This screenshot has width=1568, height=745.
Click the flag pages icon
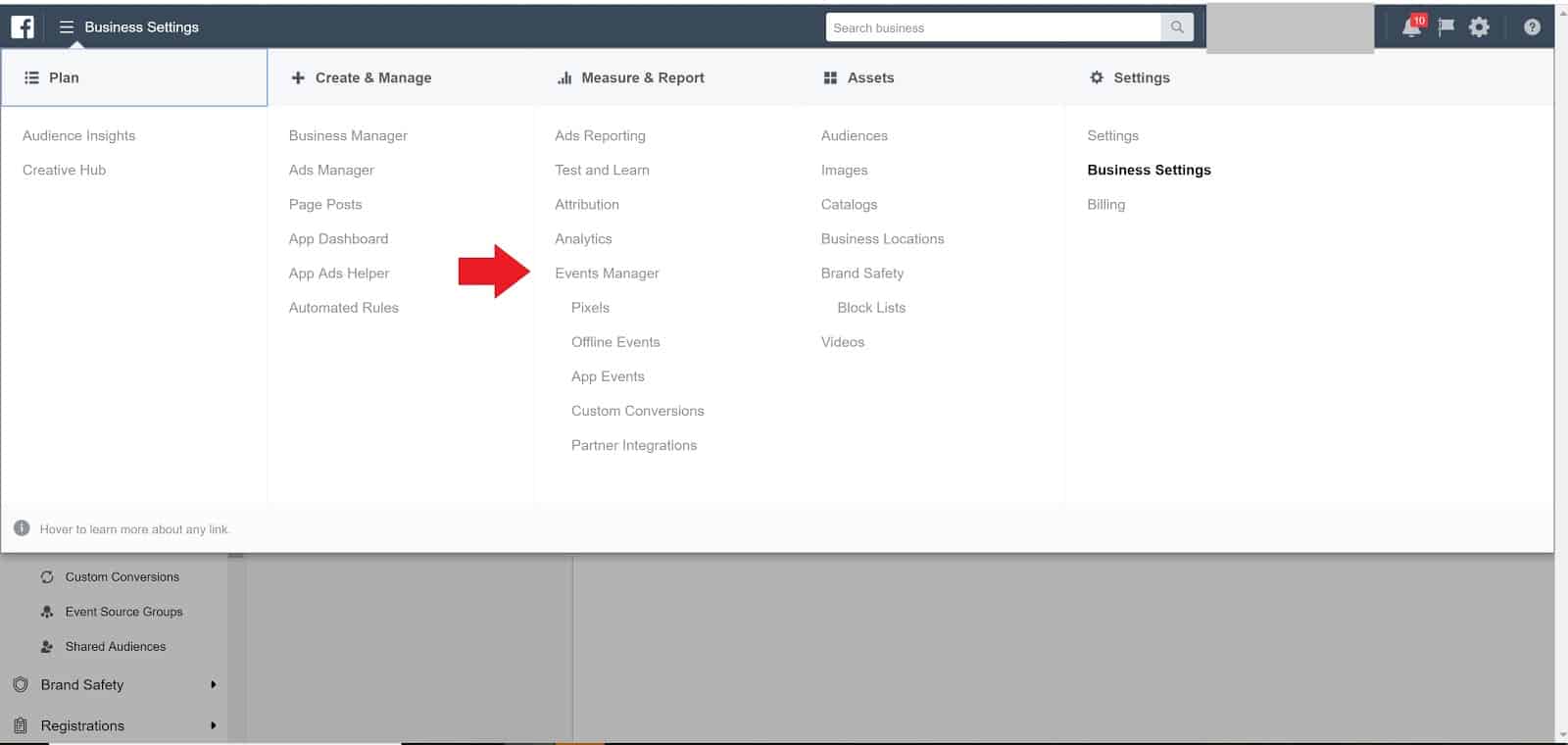point(1446,27)
